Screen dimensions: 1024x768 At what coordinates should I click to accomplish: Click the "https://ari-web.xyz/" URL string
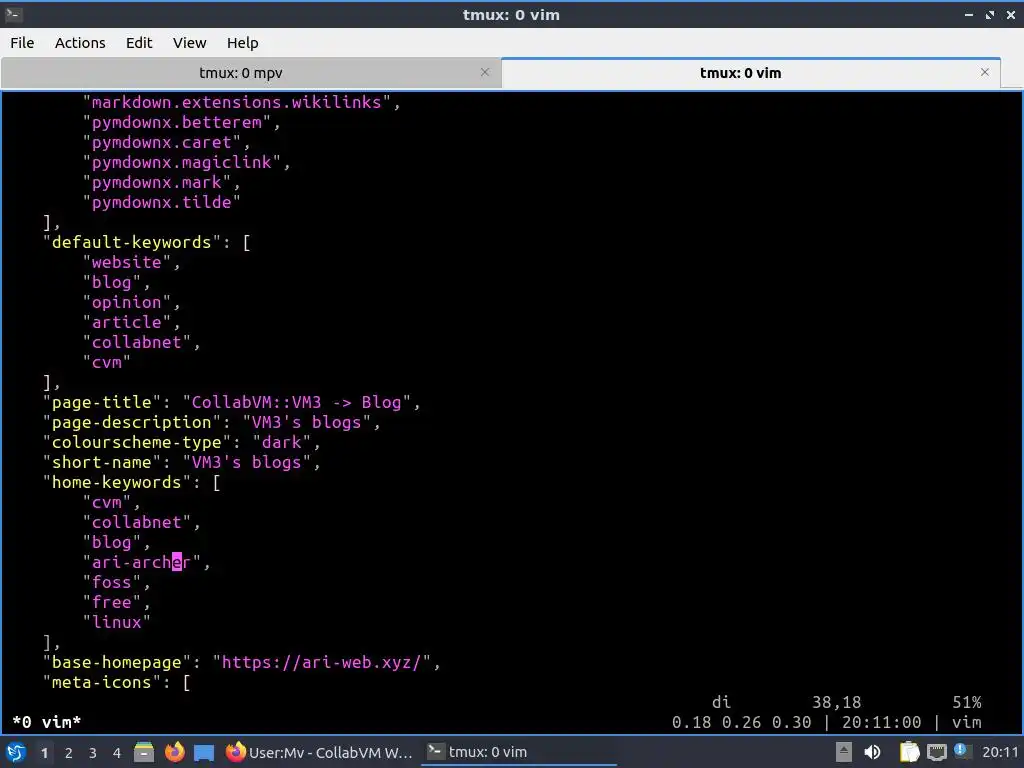(322, 662)
